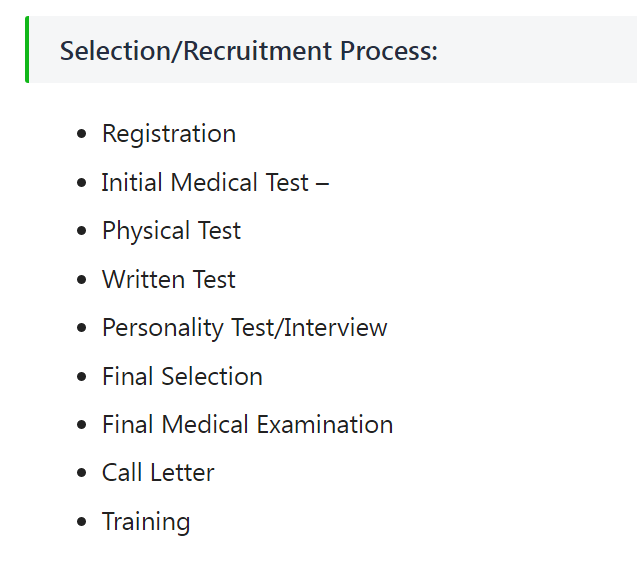The image size is (637, 568).
Task: Select the Final Medical Examination item
Action: 247,425
